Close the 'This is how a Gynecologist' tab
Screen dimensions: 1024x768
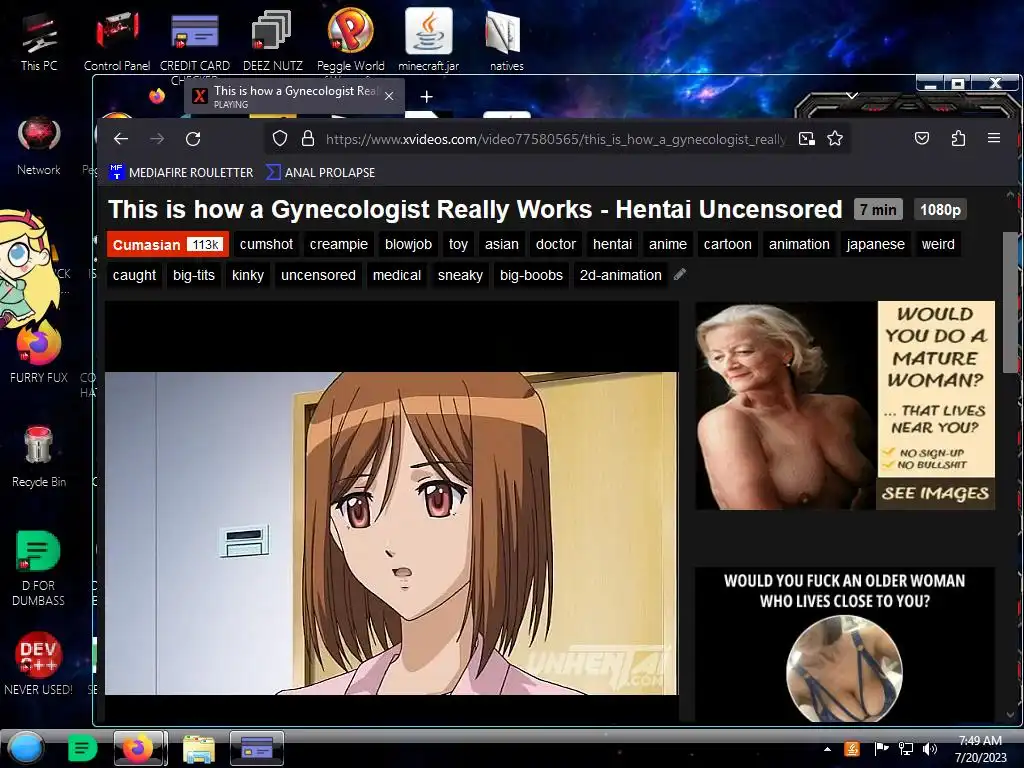[x=389, y=96]
